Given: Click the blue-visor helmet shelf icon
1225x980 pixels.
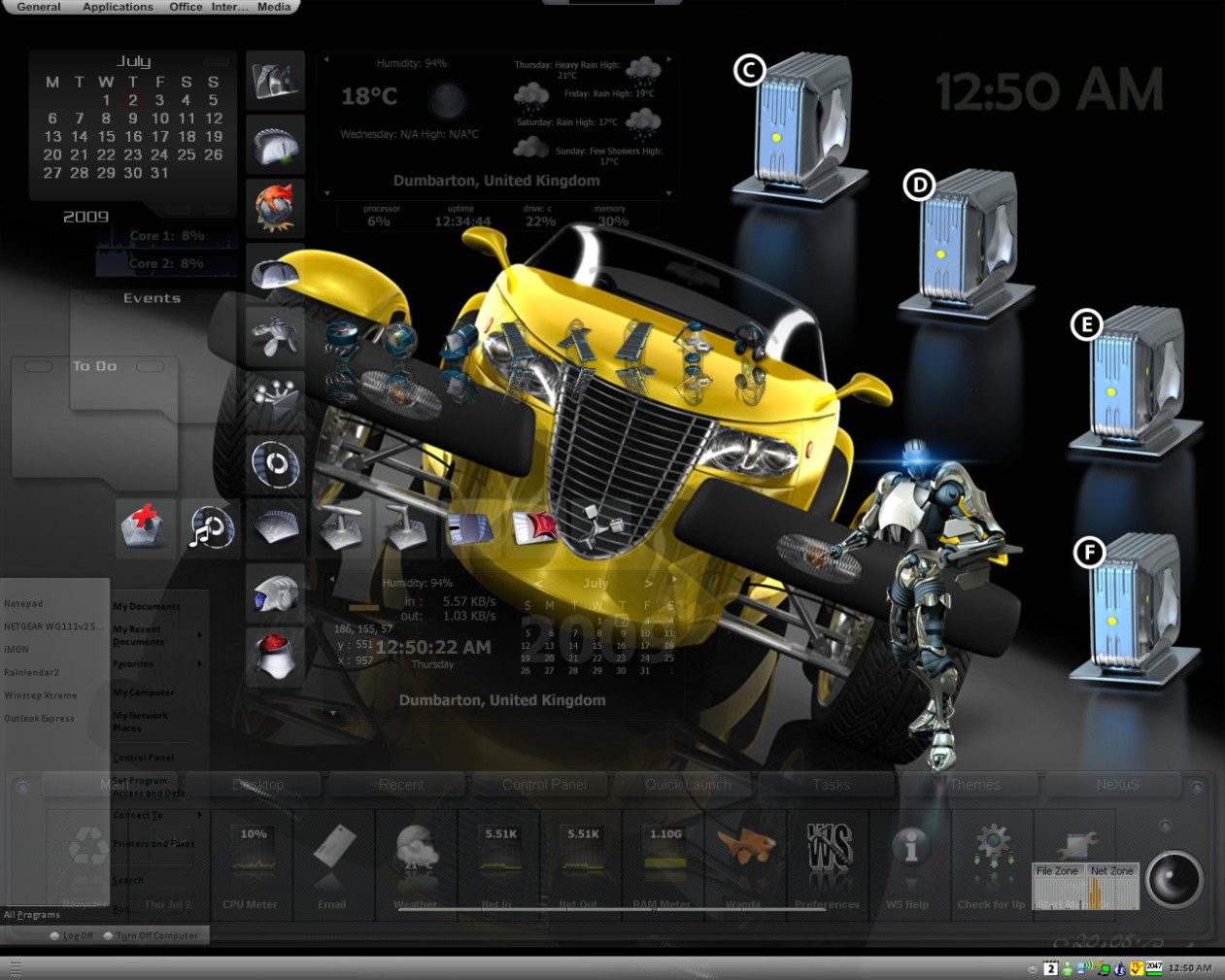Looking at the screenshot, I should [275, 592].
